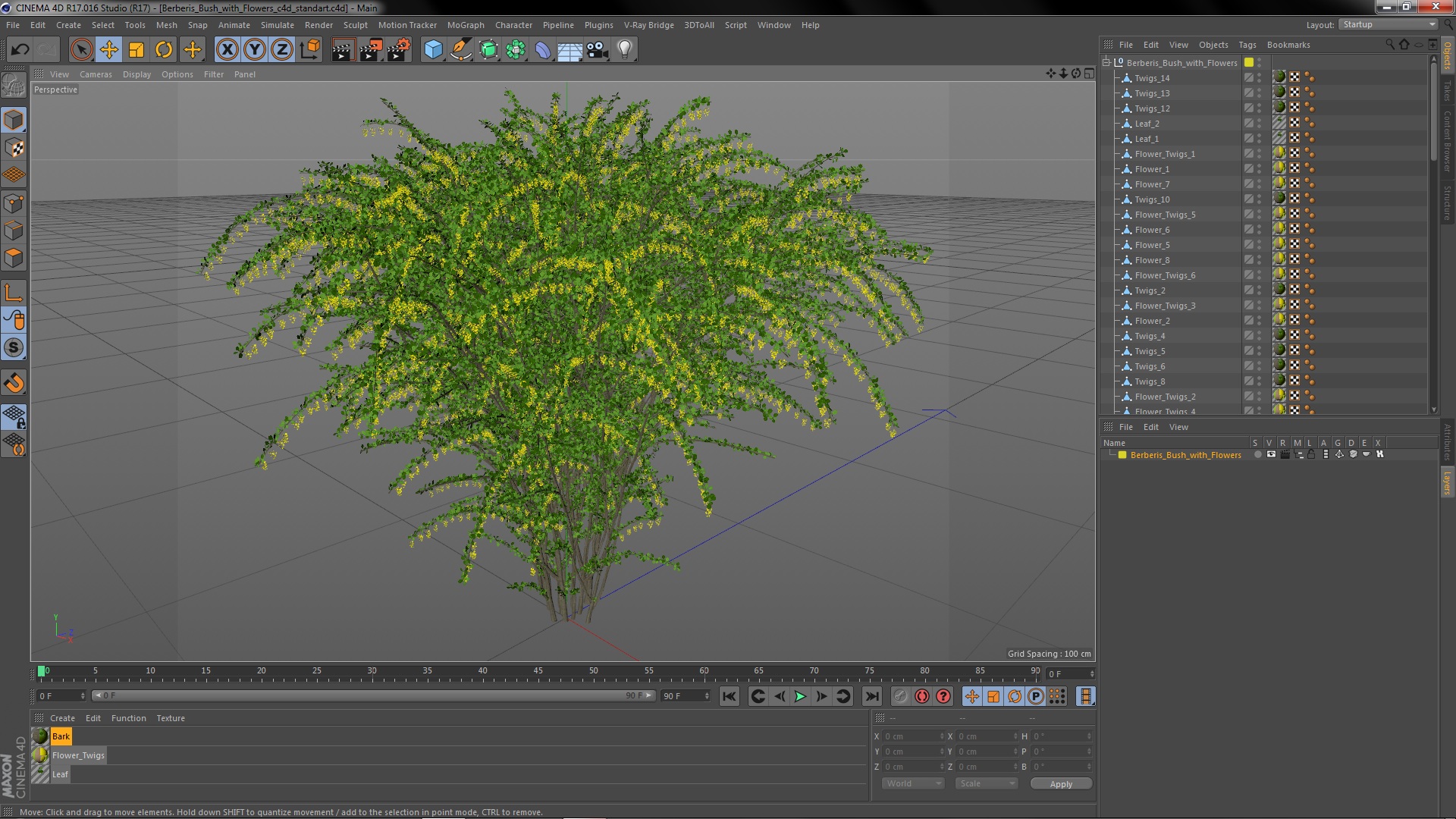
Task: Open the Objects panel Tags menu
Action: point(1247,45)
